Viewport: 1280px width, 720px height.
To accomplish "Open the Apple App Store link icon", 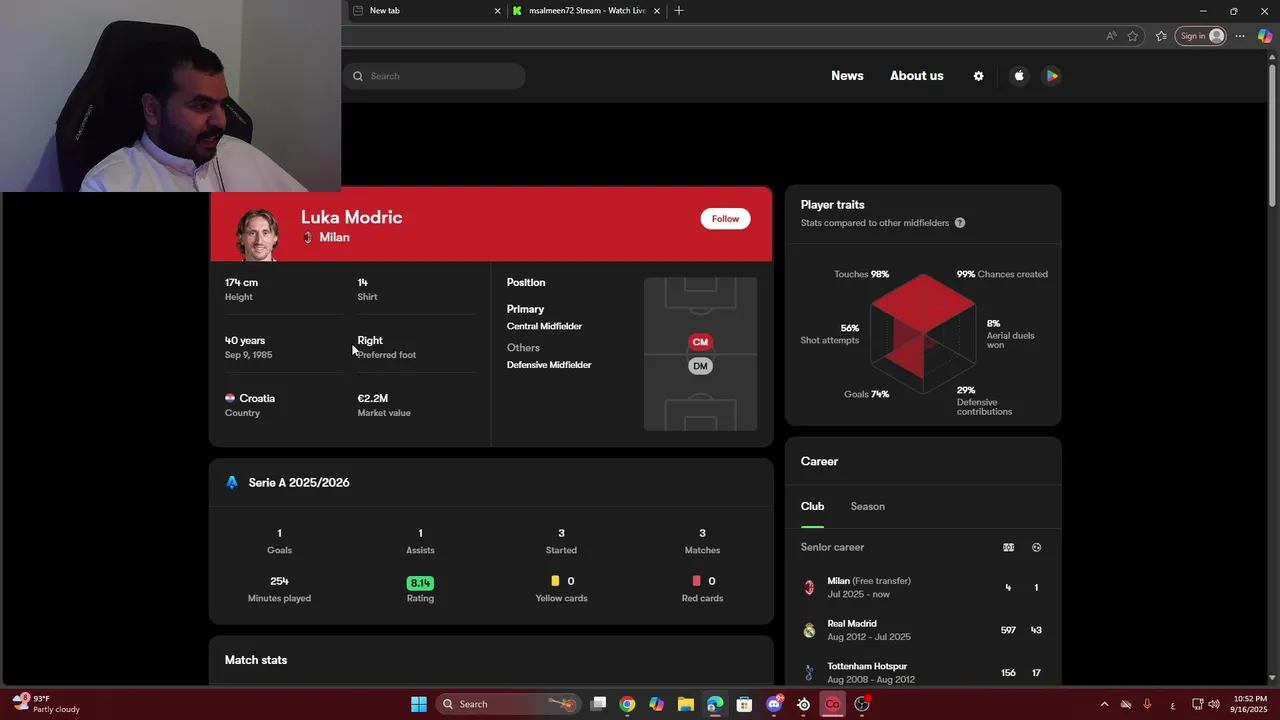I will pos(1019,76).
